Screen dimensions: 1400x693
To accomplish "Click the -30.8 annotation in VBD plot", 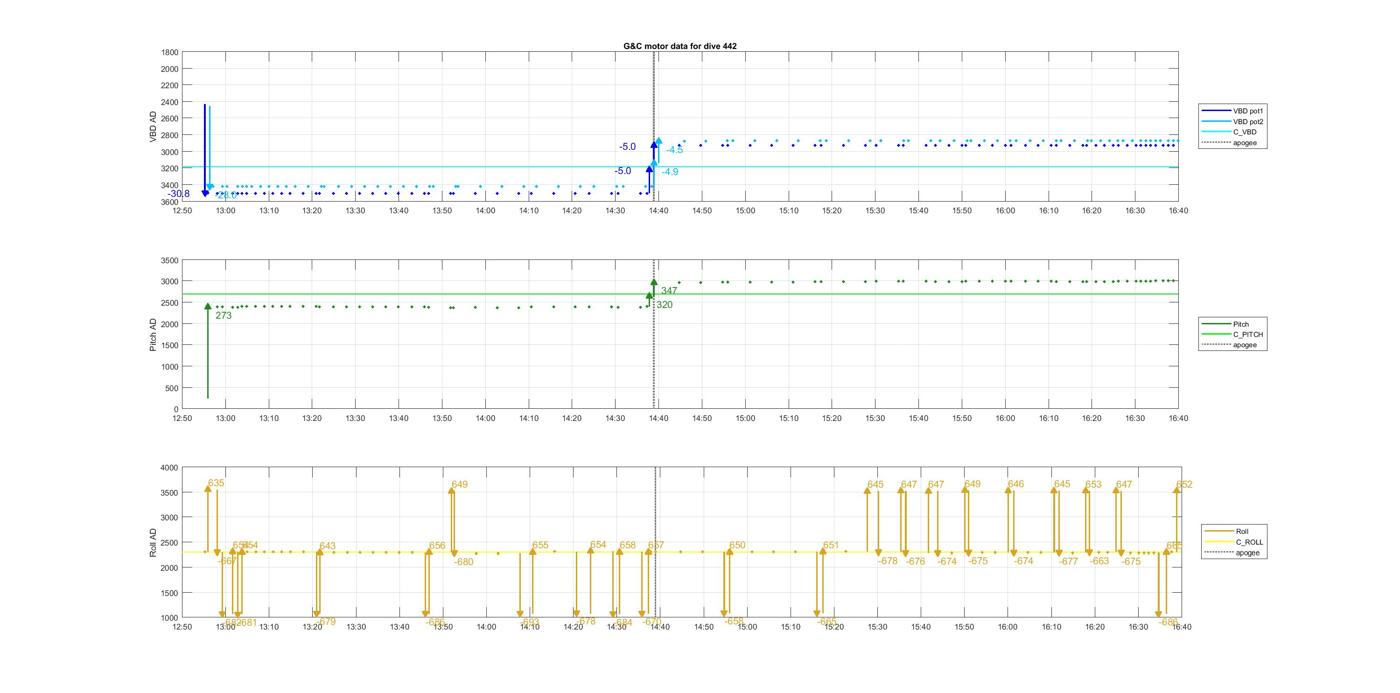I will pyautogui.click(x=179, y=194).
